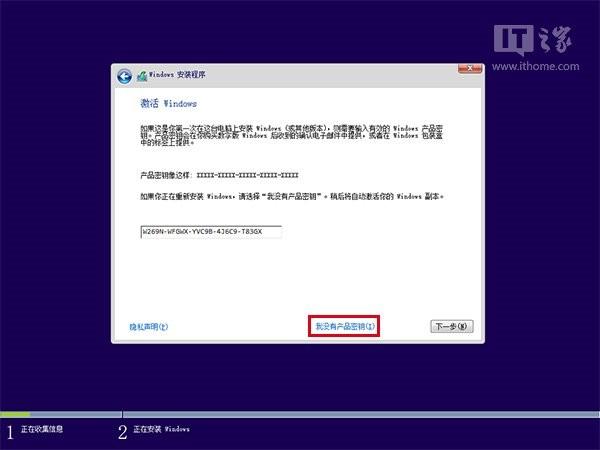The height and width of the screenshot is (450, 600).
Task: Open the 隐私声明 privacy statement link
Action: coord(149,326)
